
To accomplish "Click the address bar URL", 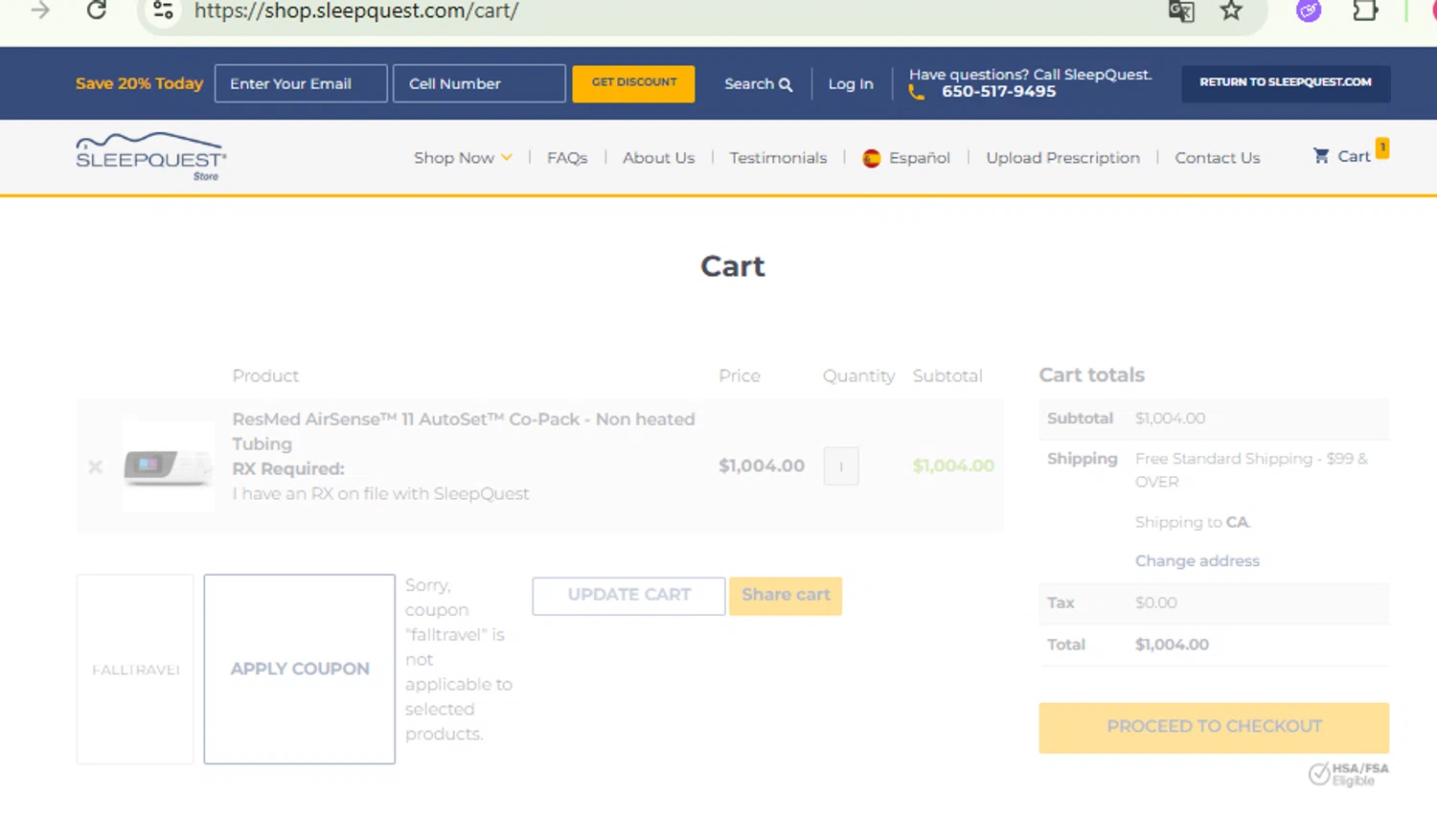I will pos(356,11).
